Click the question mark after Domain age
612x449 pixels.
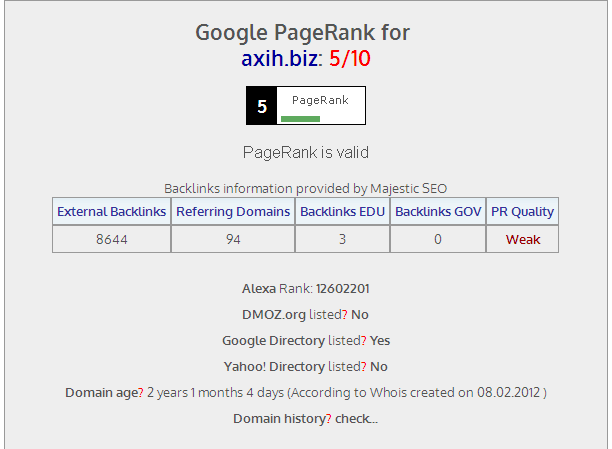pos(141,393)
